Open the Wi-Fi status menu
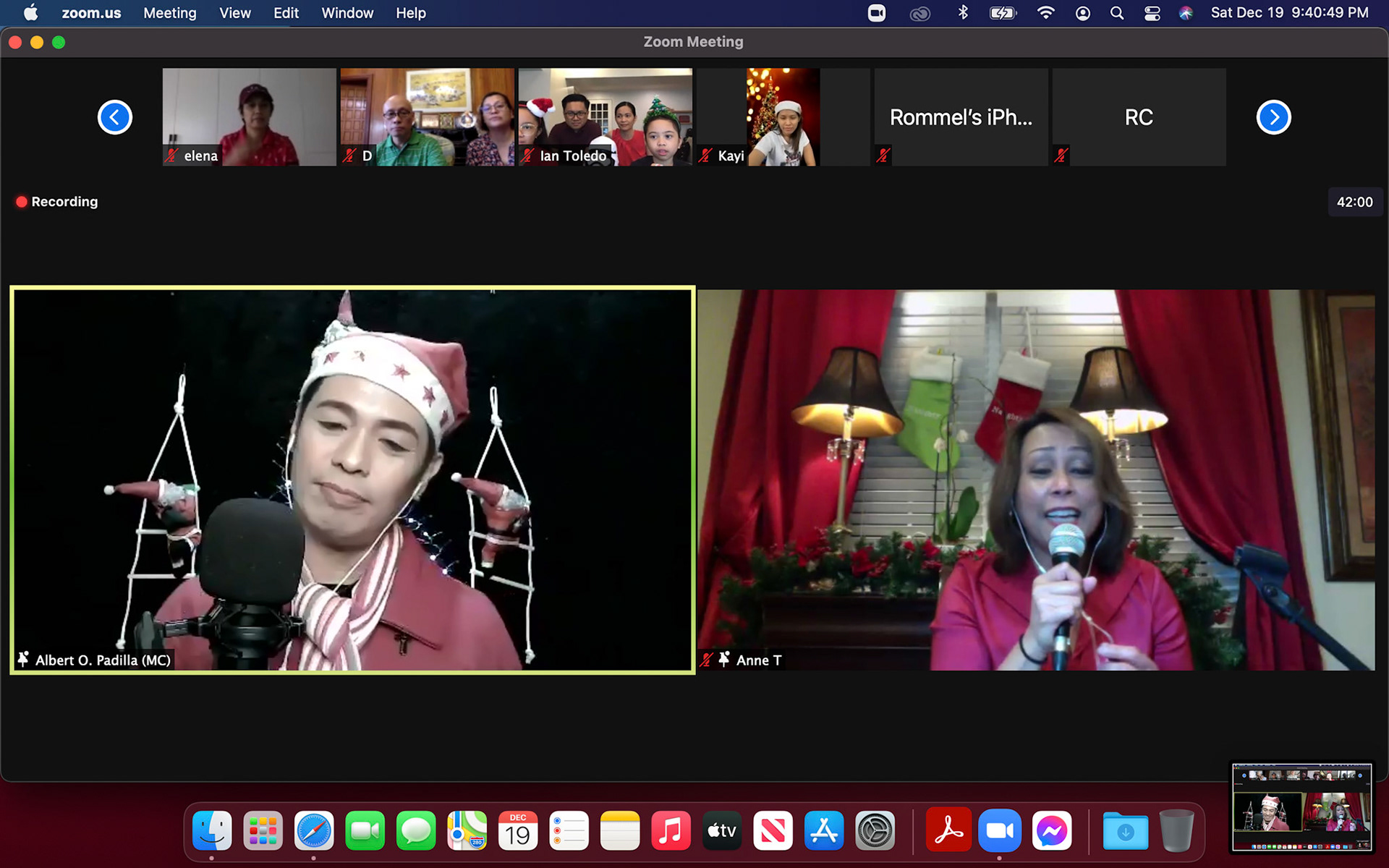 (x=1045, y=13)
